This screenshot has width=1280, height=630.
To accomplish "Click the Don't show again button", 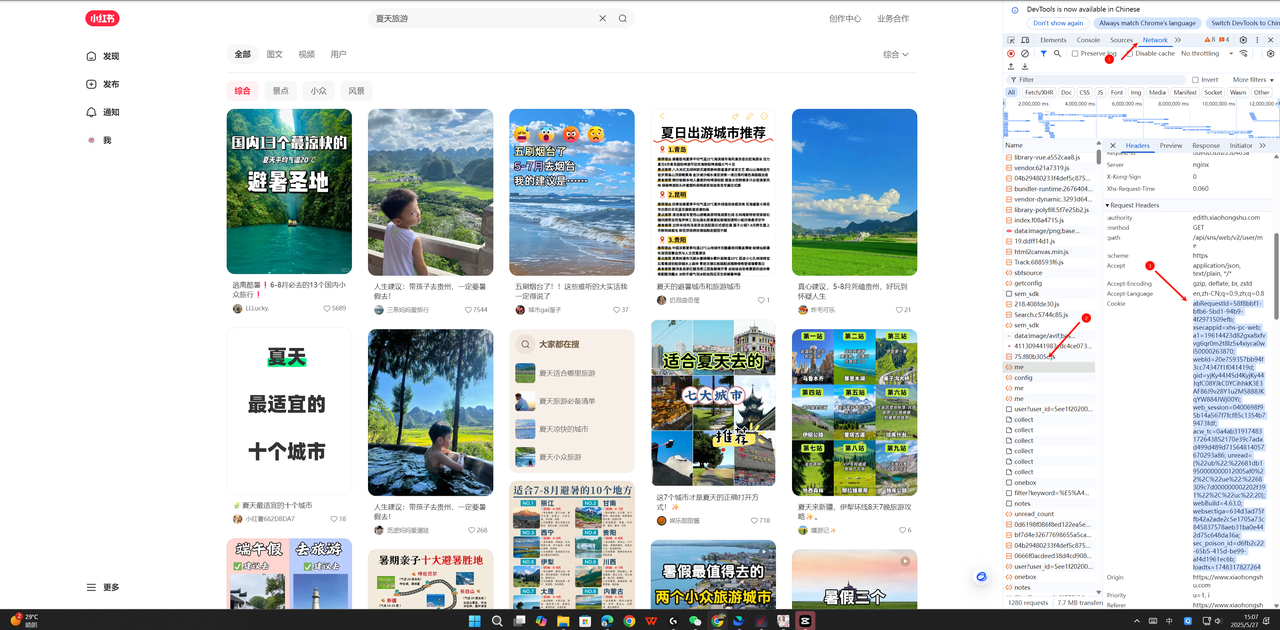I will coord(1058,23).
